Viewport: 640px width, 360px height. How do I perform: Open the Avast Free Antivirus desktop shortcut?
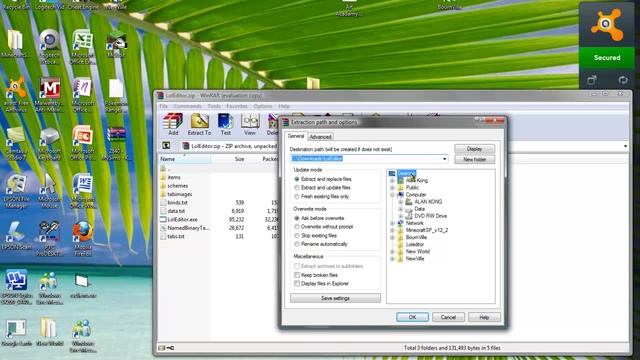coord(16,94)
